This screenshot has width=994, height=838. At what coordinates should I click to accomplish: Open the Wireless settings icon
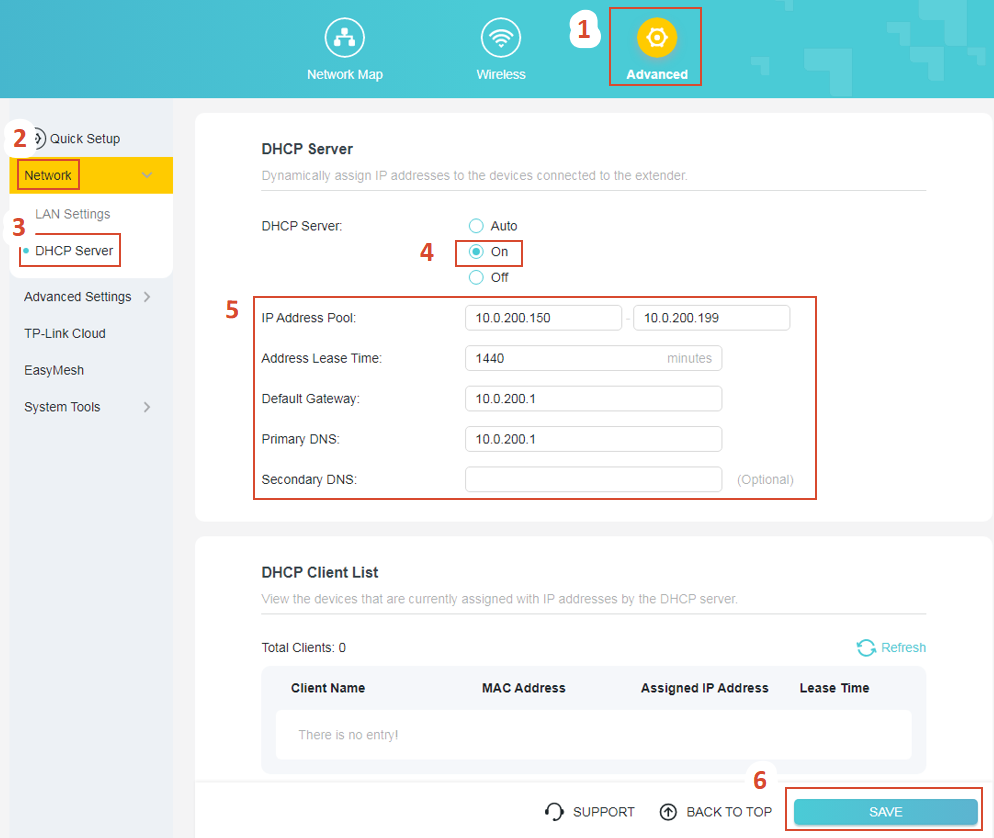click(501, 37)
